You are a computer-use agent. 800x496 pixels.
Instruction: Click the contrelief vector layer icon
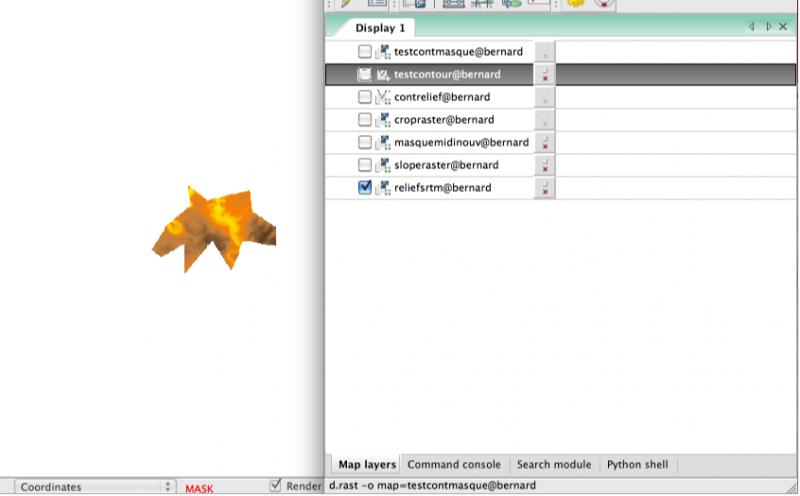pyautogui.click(x=382, y=97)
